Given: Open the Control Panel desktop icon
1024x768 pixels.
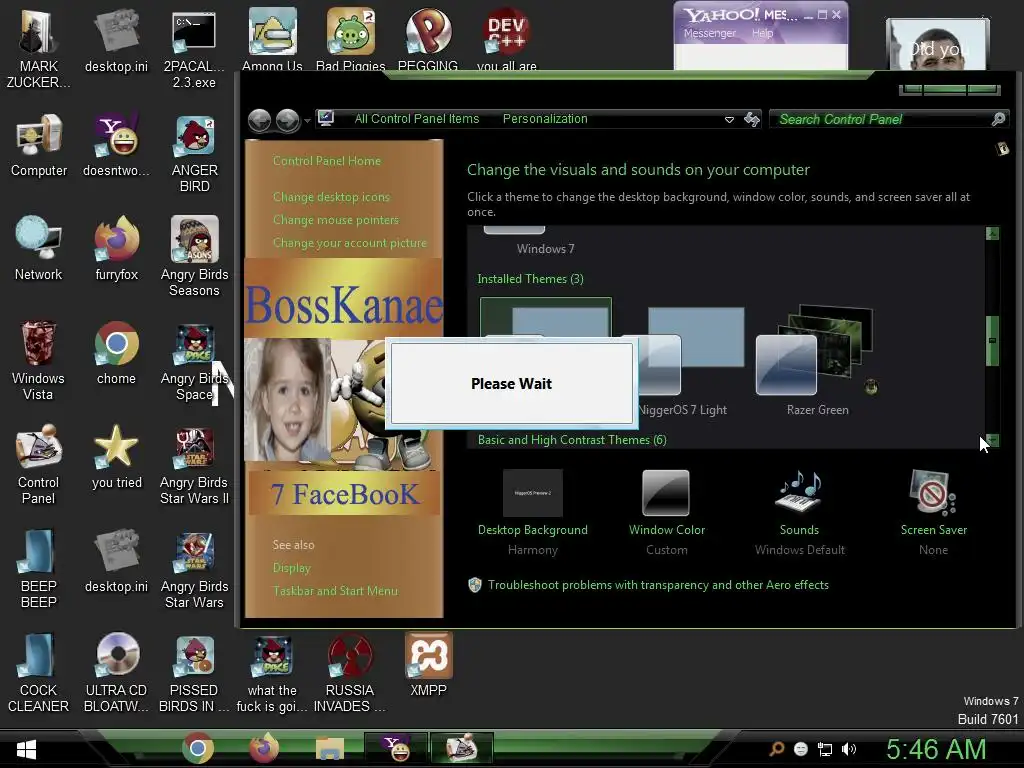Looking at the screenshot, I should [x=38, y=464].
